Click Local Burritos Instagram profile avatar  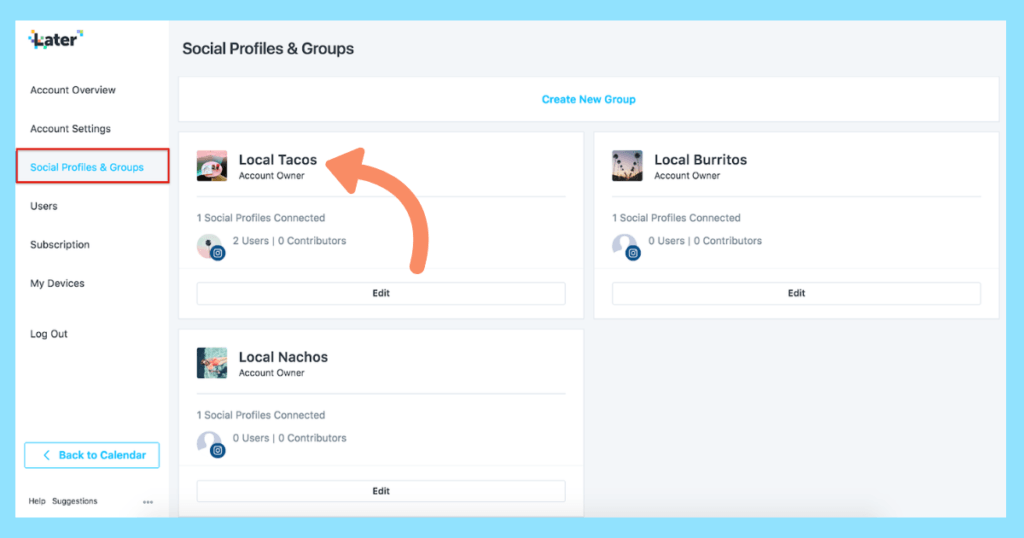pos(626,247)
